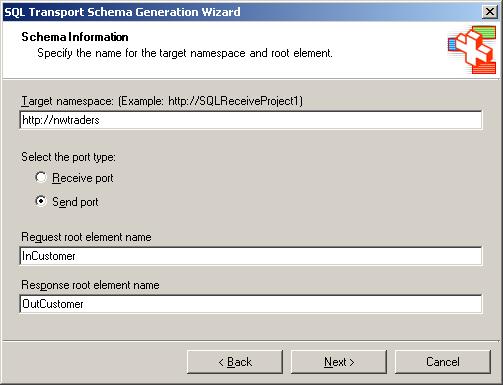503x385 pixels.
Task: Close the SQL Transport Schema Generation Wizard
Action: [x=490, y=12]
